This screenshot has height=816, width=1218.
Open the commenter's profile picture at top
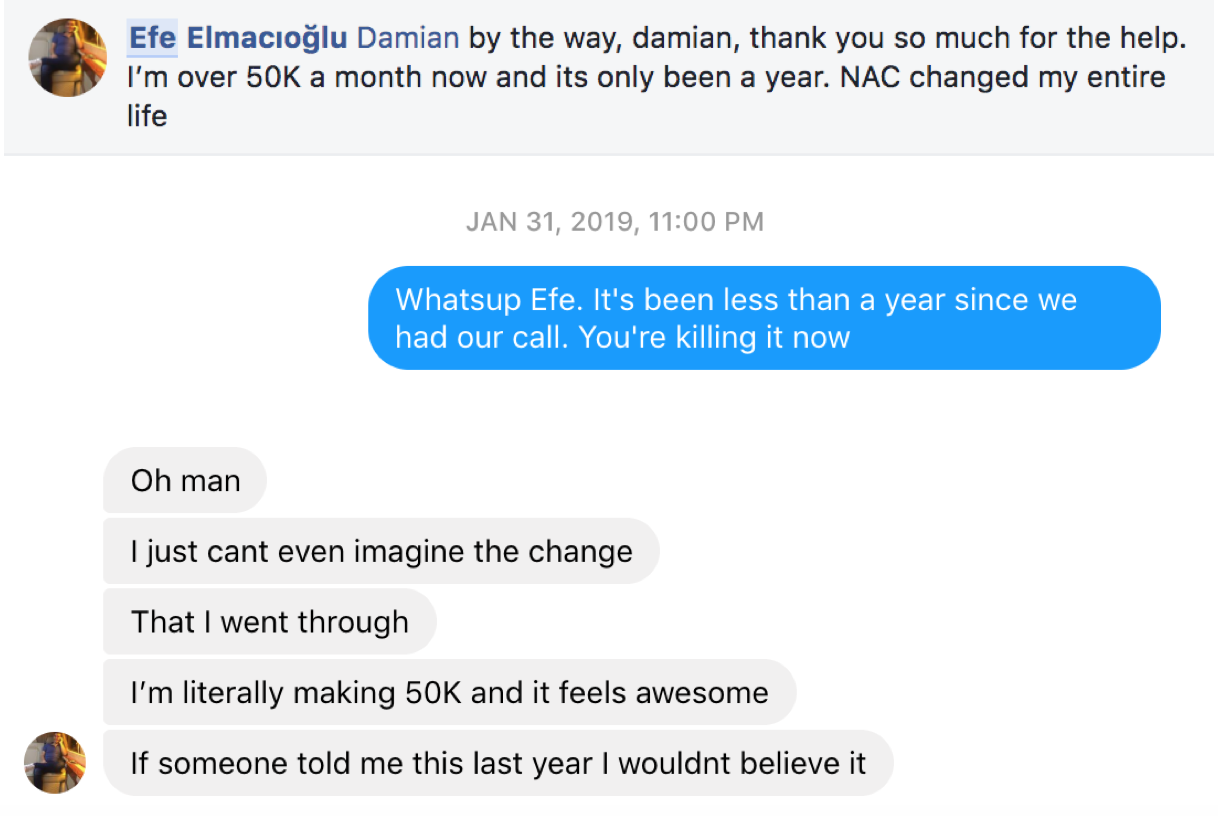click(68, 57)
